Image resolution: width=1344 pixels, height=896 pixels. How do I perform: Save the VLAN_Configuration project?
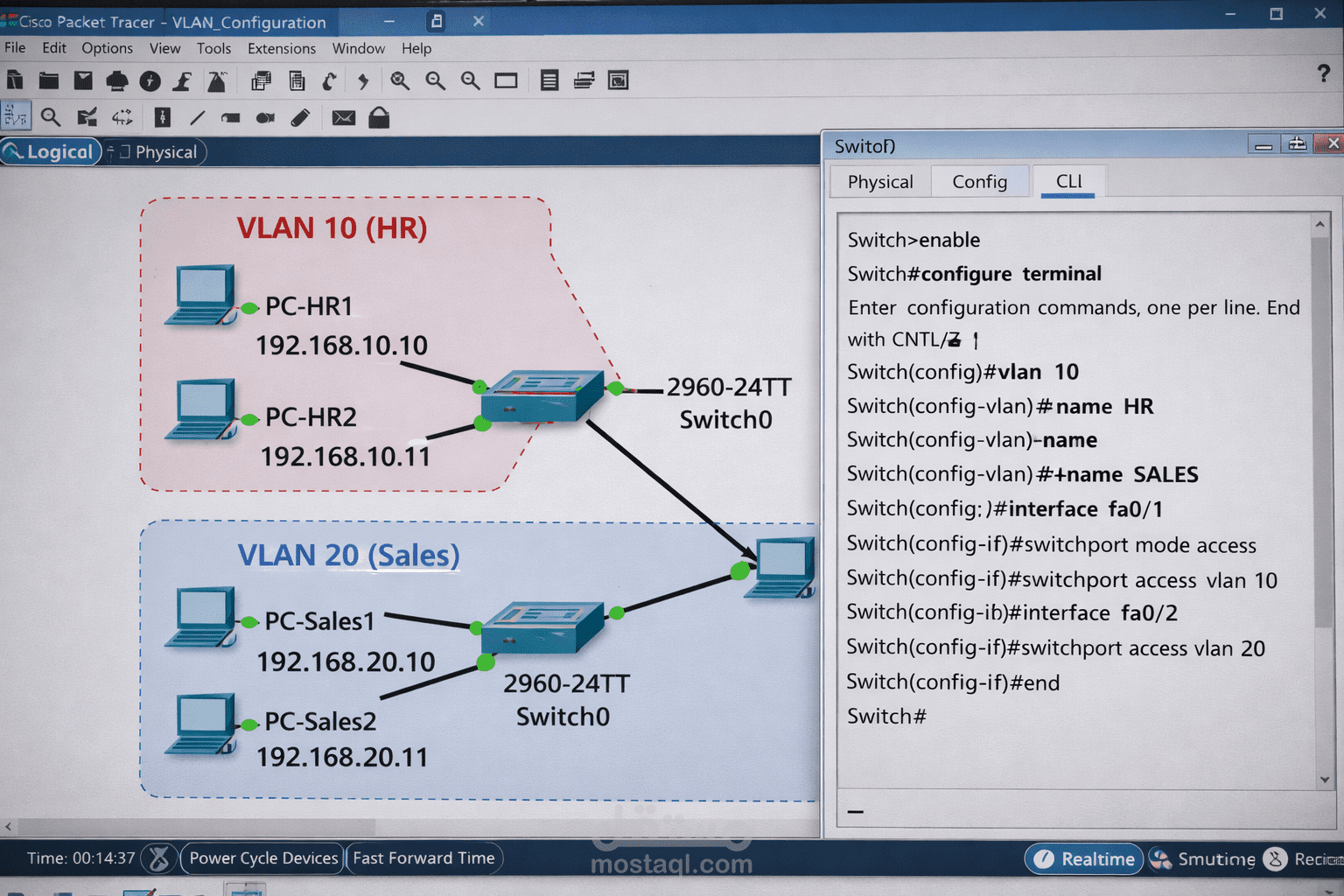tap(83, 80)
